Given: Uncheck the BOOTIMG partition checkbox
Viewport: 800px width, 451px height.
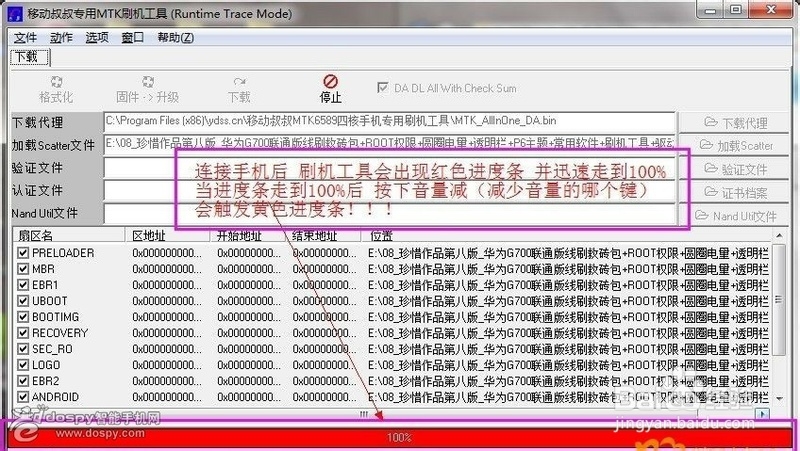Looking at the screenshot, I should tap(23, 317).
